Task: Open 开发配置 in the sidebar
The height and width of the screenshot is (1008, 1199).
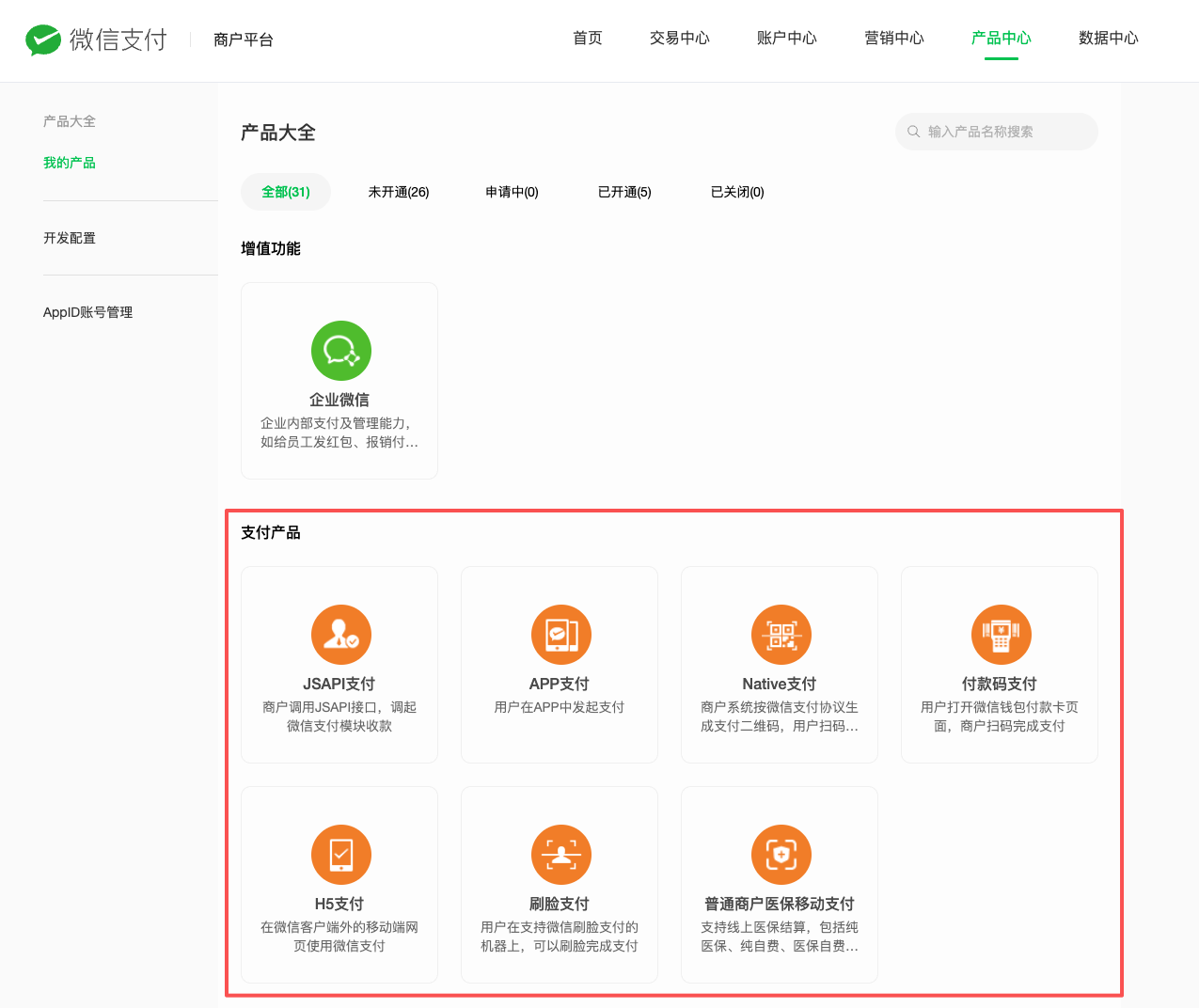Action: pos(70,238)
